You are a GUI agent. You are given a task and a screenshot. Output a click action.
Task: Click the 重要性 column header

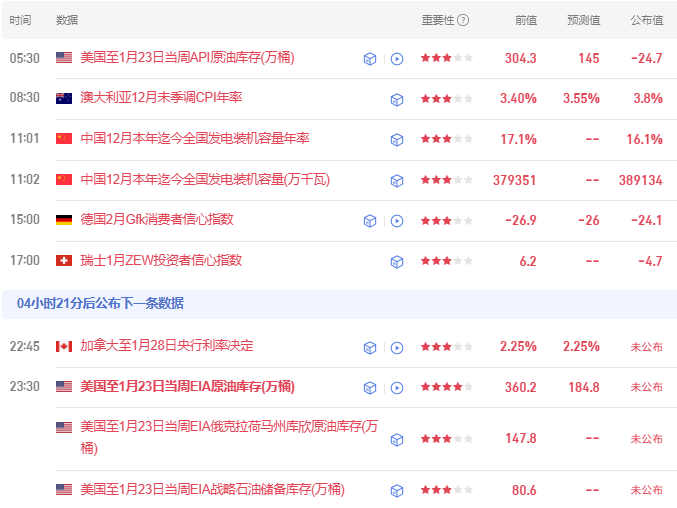(438, 20)
